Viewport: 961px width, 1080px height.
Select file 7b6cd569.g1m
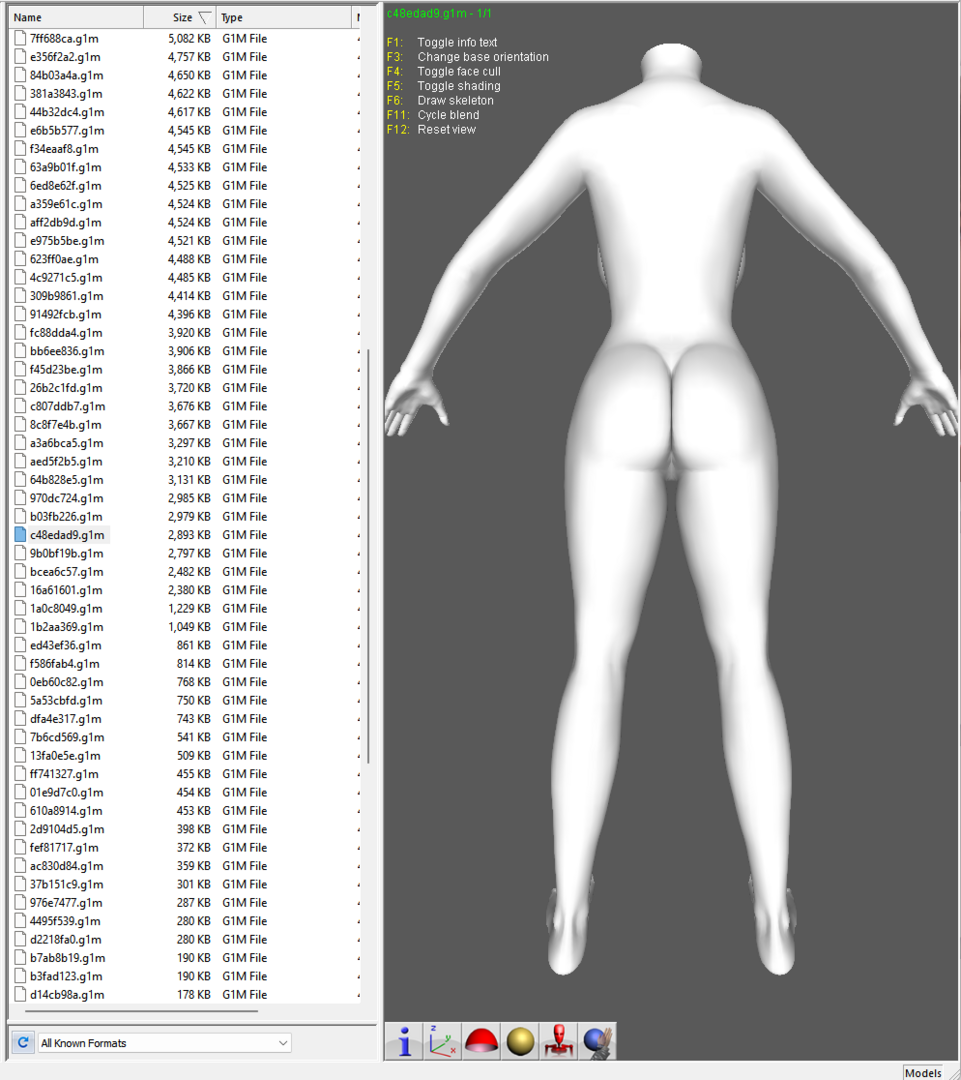pyautogui.click(x=67, y=737)
